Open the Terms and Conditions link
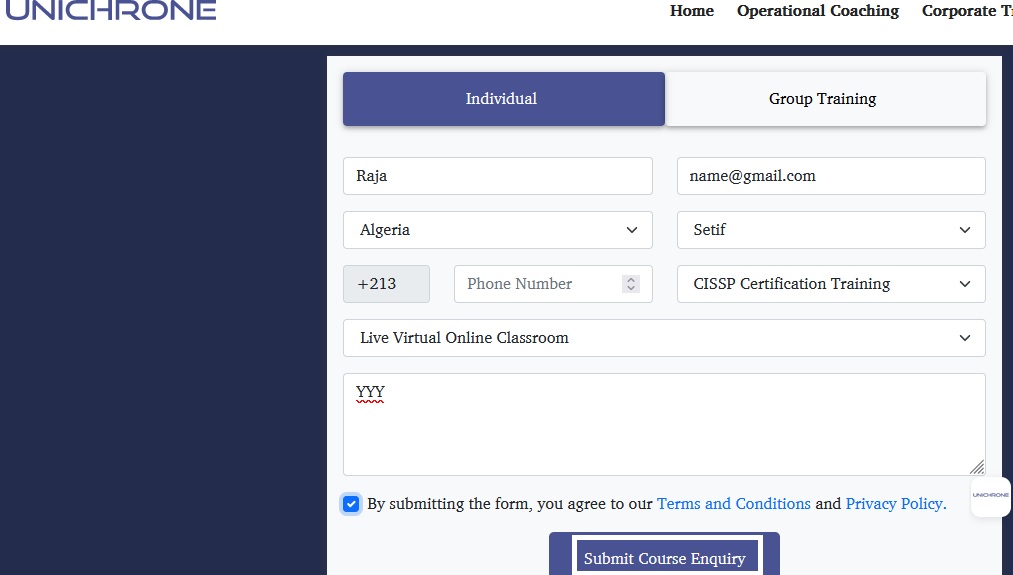Screen dimensions: 1013x575 pos(733,504)
